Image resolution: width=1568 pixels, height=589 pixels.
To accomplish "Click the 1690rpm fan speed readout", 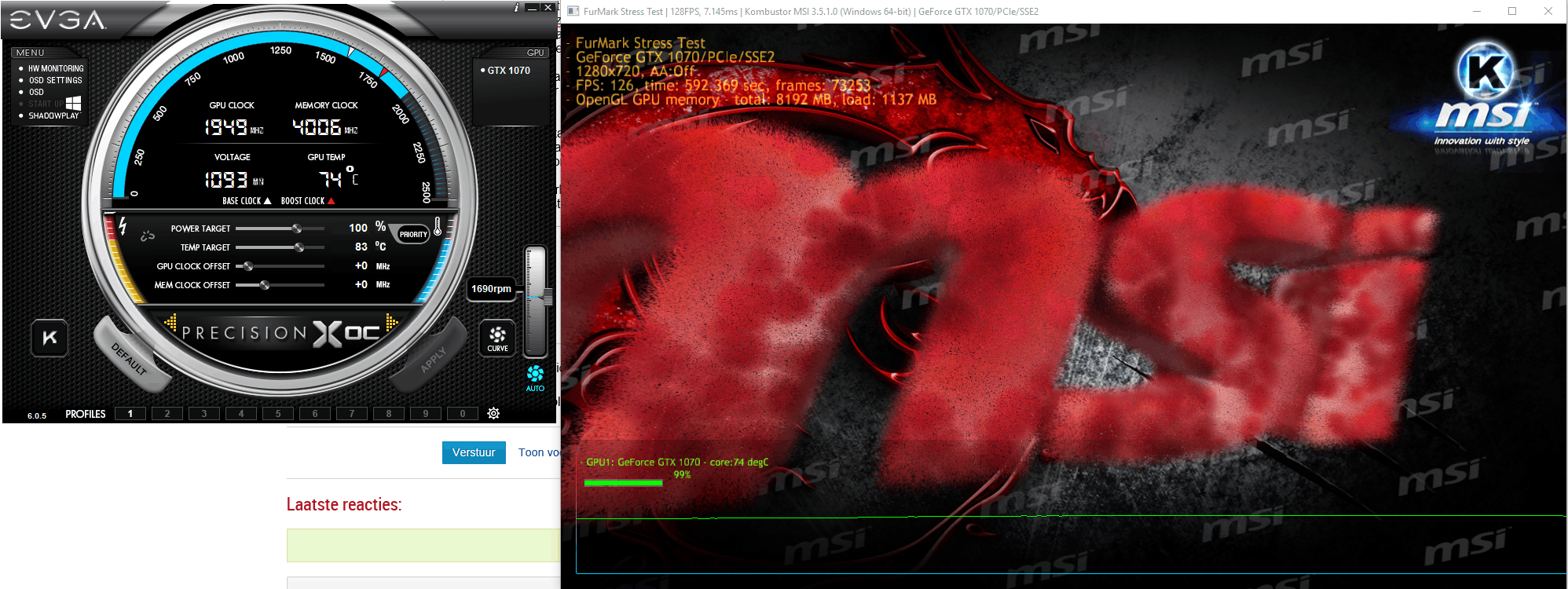I will (491, 289).
